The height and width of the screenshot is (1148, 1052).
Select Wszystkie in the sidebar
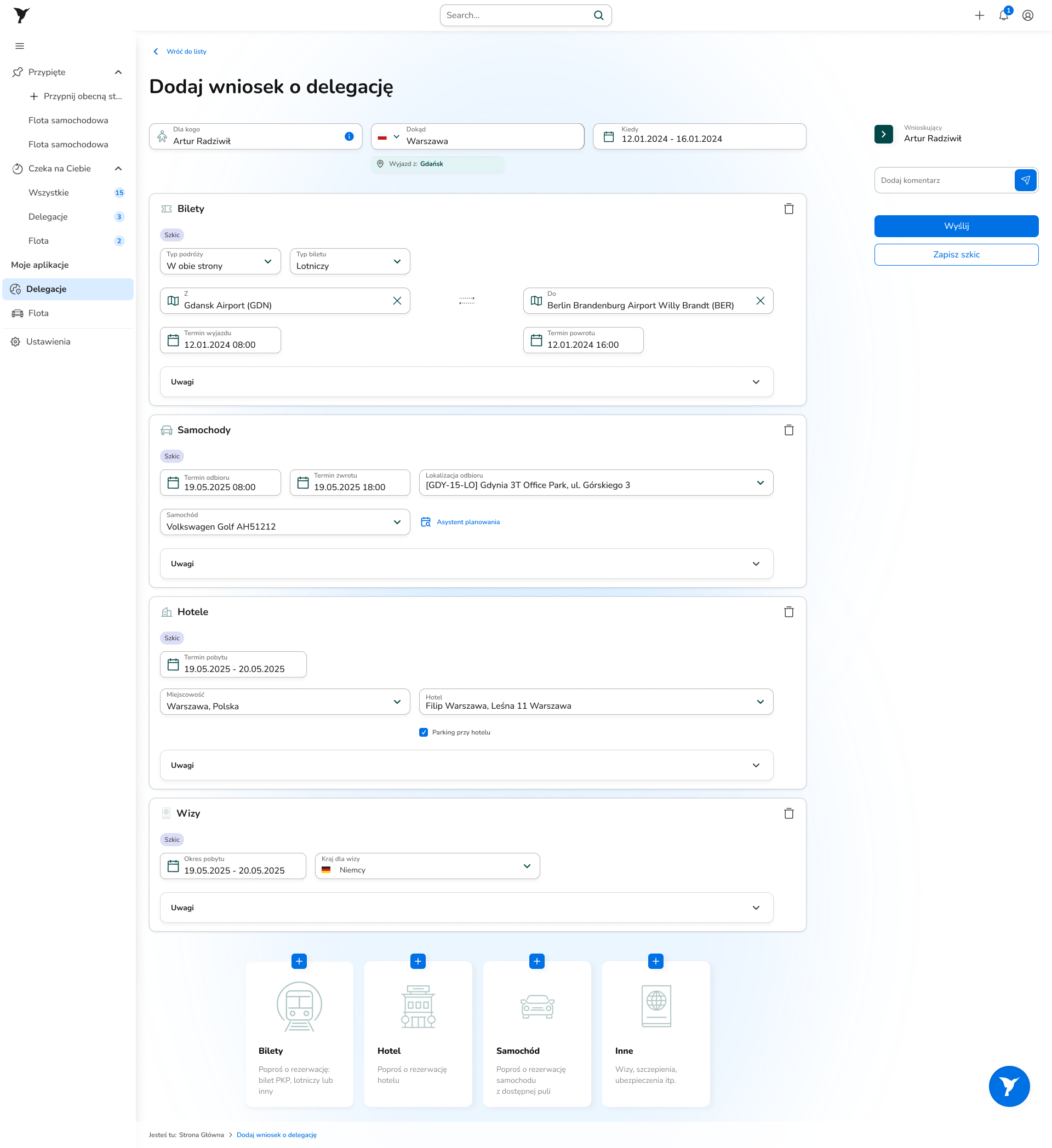tap(68, 192)
